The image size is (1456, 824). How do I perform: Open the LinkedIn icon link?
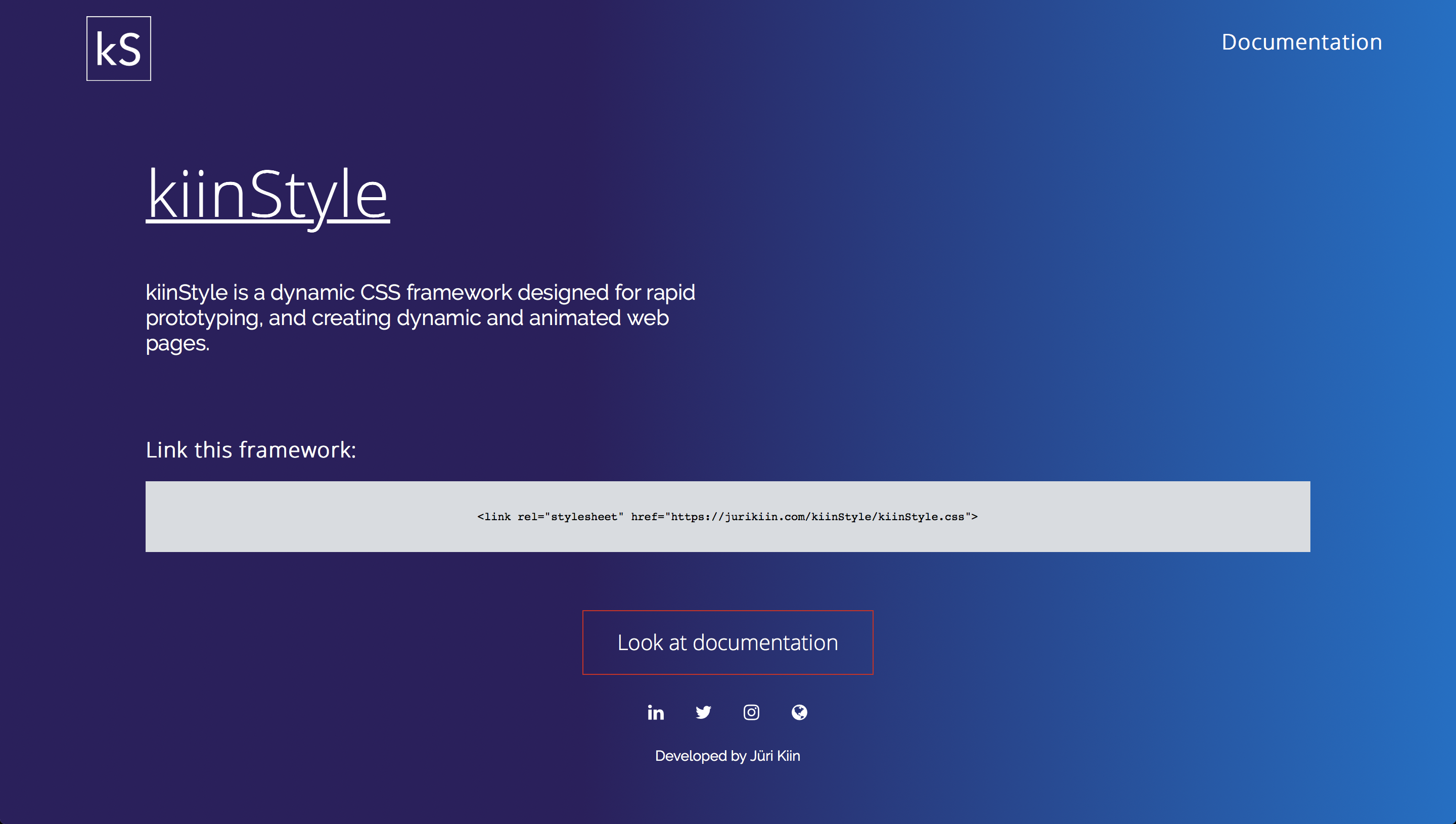(x=656, y=712)
